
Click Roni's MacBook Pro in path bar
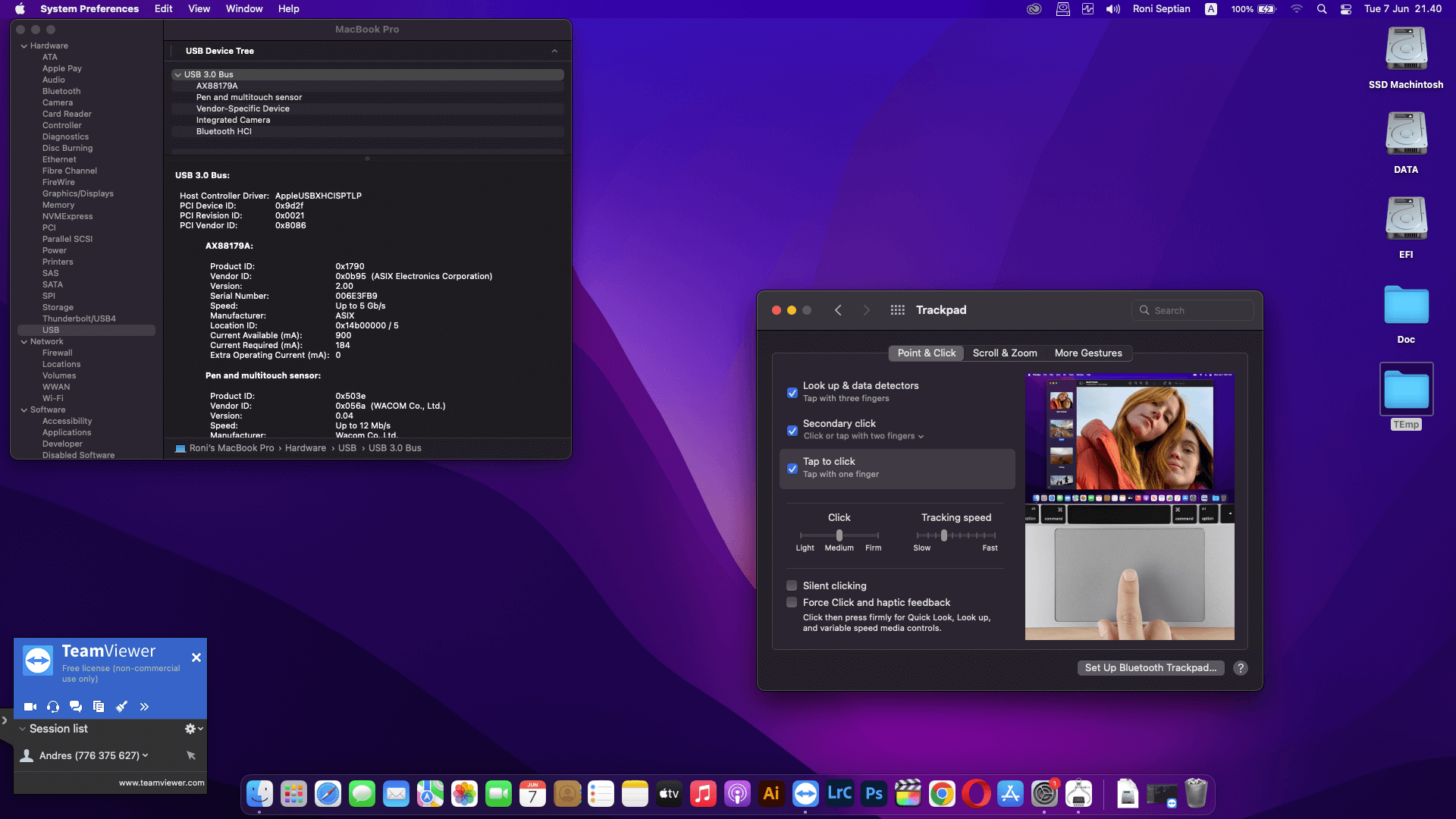231,448
